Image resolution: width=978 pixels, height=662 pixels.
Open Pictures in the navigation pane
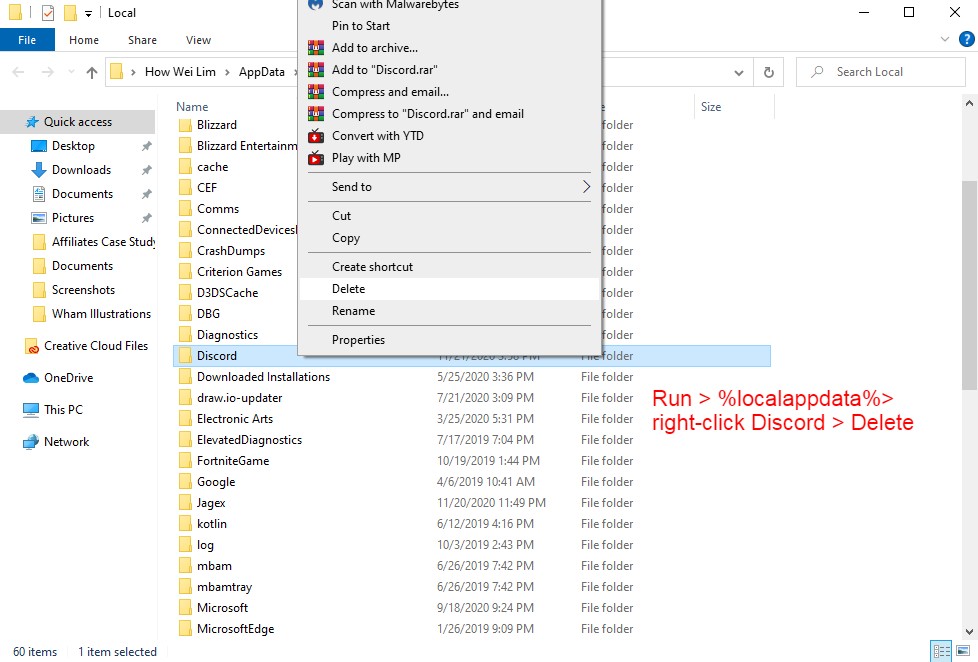(x=73, y=218)
